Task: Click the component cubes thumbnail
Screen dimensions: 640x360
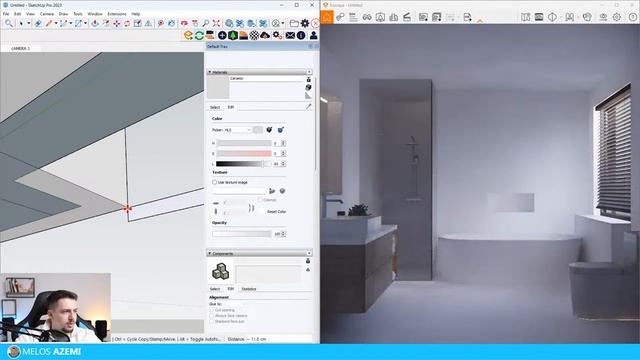Action: pos(220,271)
